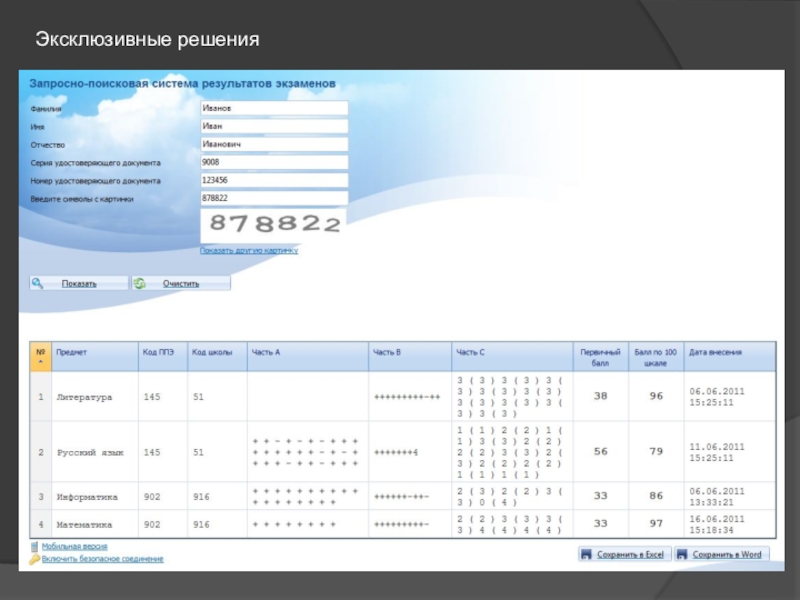Sort by Первичный балл column header
This screenshot has width=800, height=600.
[601, 357]
